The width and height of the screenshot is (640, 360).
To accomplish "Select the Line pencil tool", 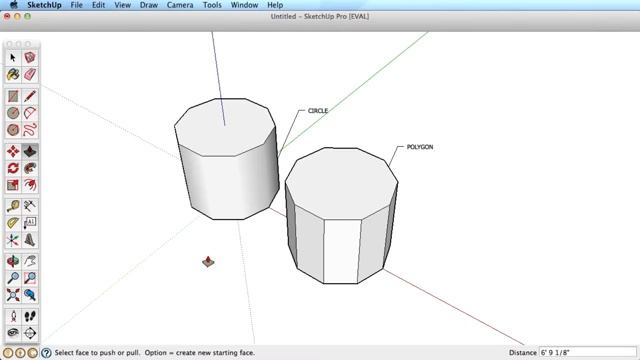I will coord(30,96).
